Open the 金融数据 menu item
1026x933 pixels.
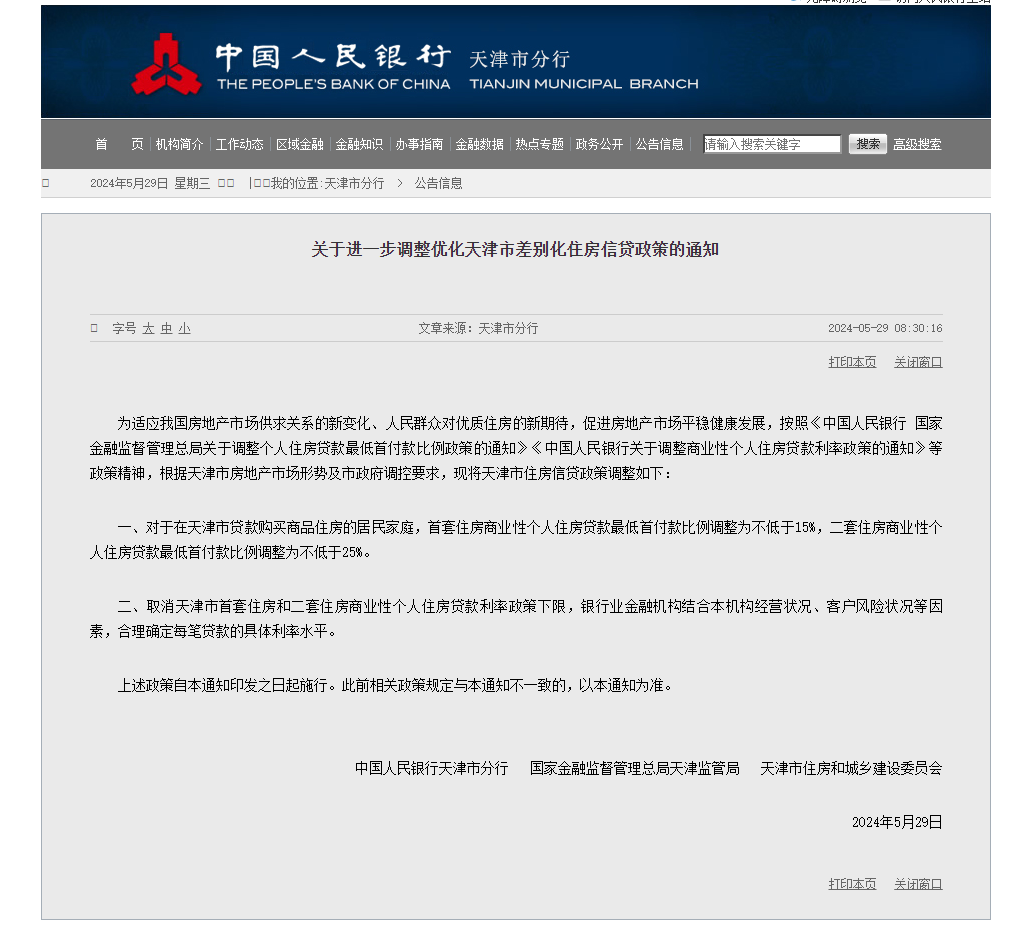tap(480, 144)
